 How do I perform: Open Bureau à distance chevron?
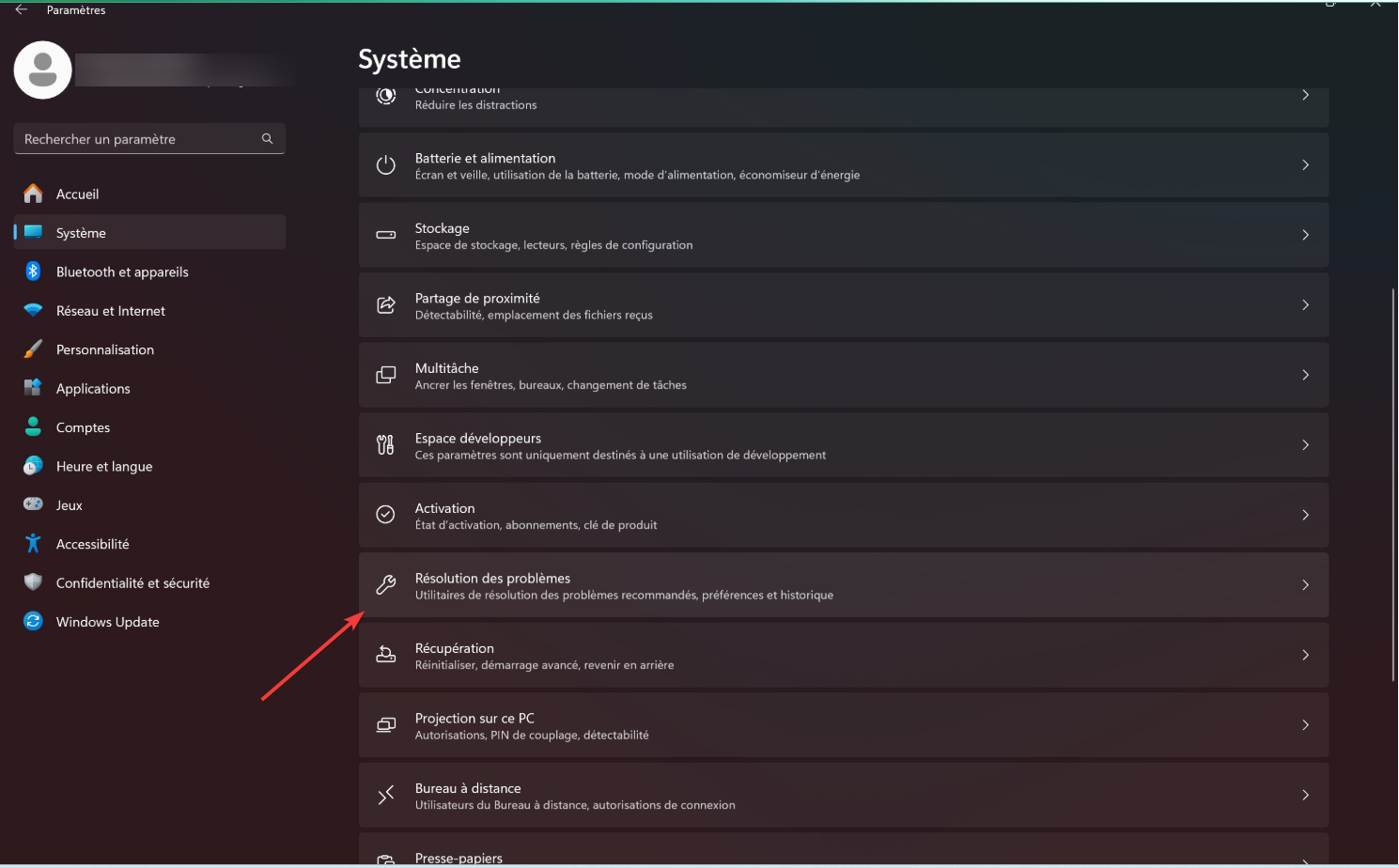click(1306, 796)
